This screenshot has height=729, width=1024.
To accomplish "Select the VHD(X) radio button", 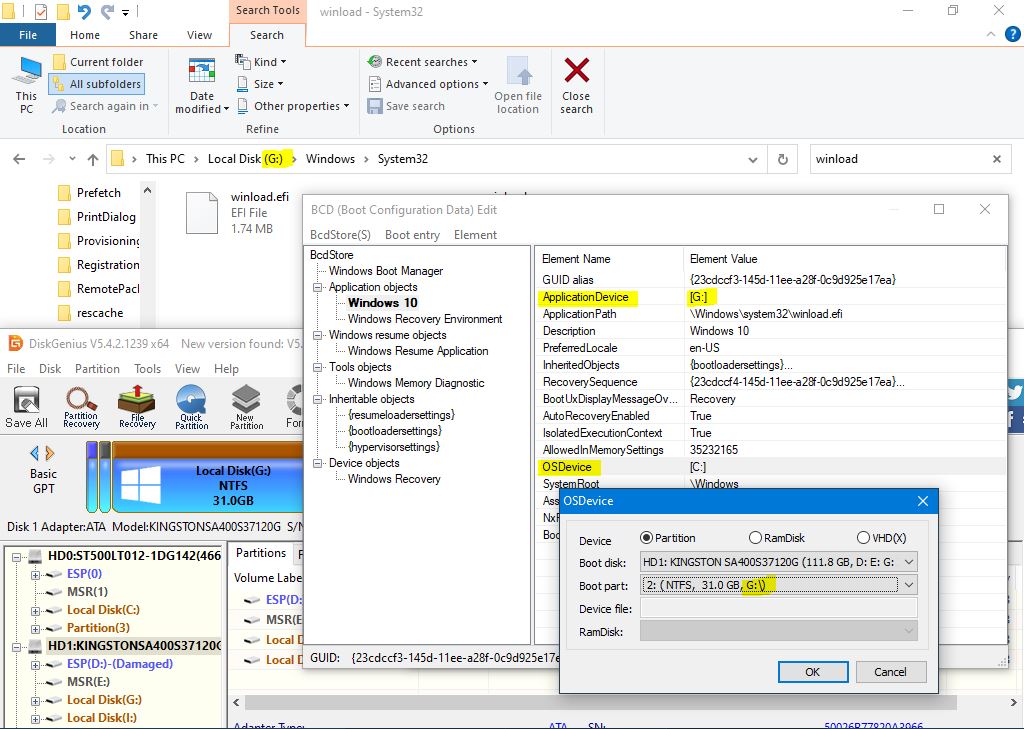I will pyautogui.click(x=863, y=538).
